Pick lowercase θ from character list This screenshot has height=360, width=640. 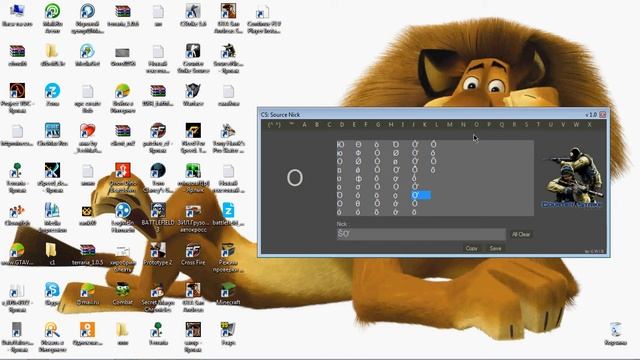pos(358,204)
